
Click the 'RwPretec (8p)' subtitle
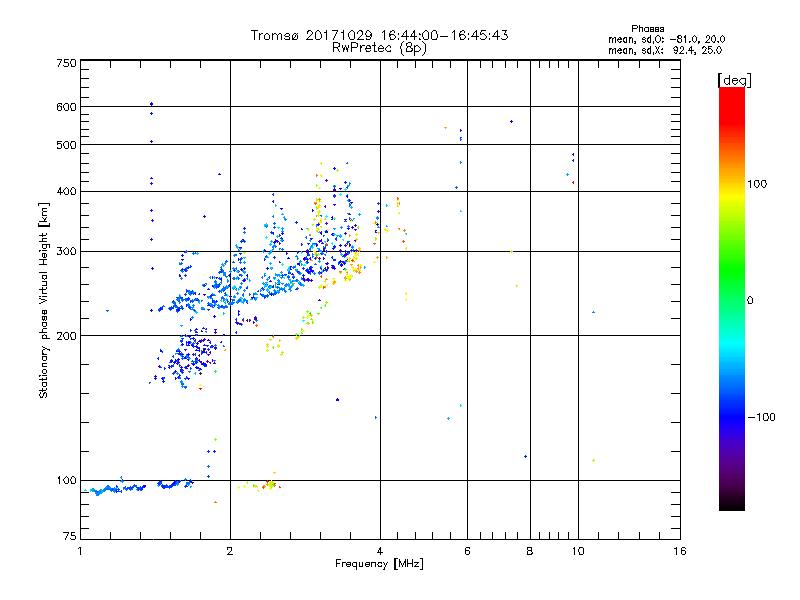(379, 48)
